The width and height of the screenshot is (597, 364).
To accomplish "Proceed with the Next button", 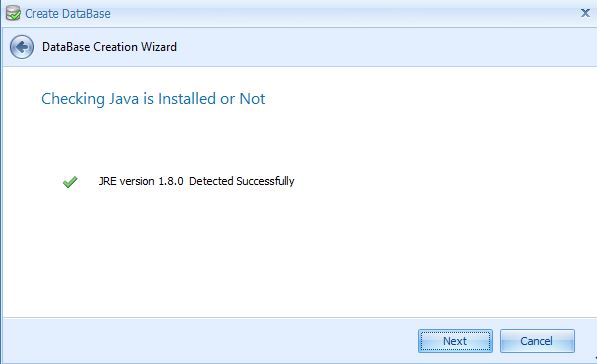I will [455, 341].
